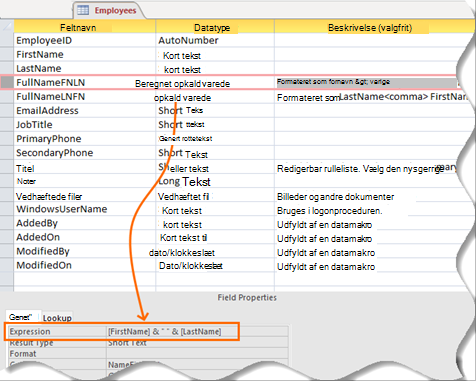
Task: Click the AddedBy datamakro description
Action: [324, 225]
